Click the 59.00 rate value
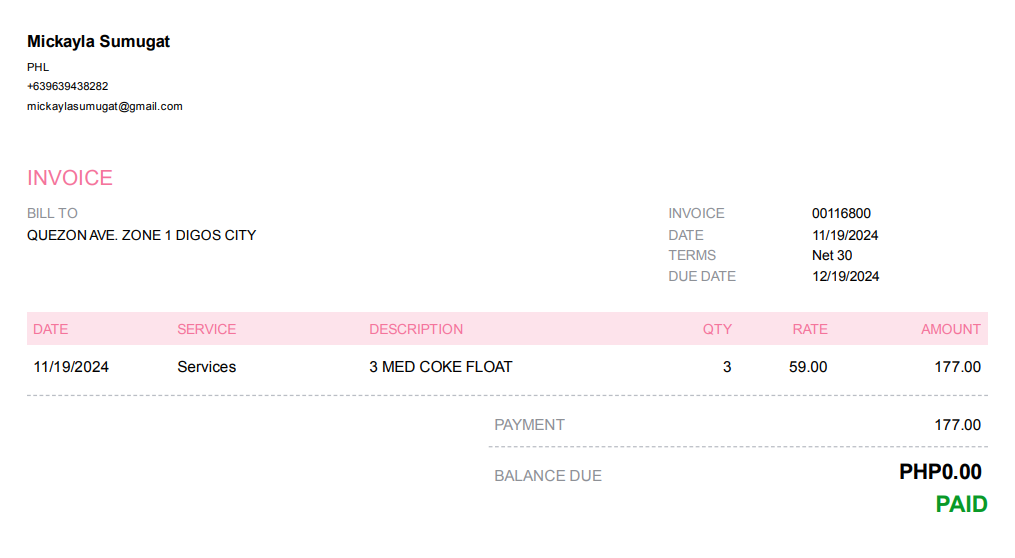This screenshot has height=558, width=1015. [x=808, y=367]
